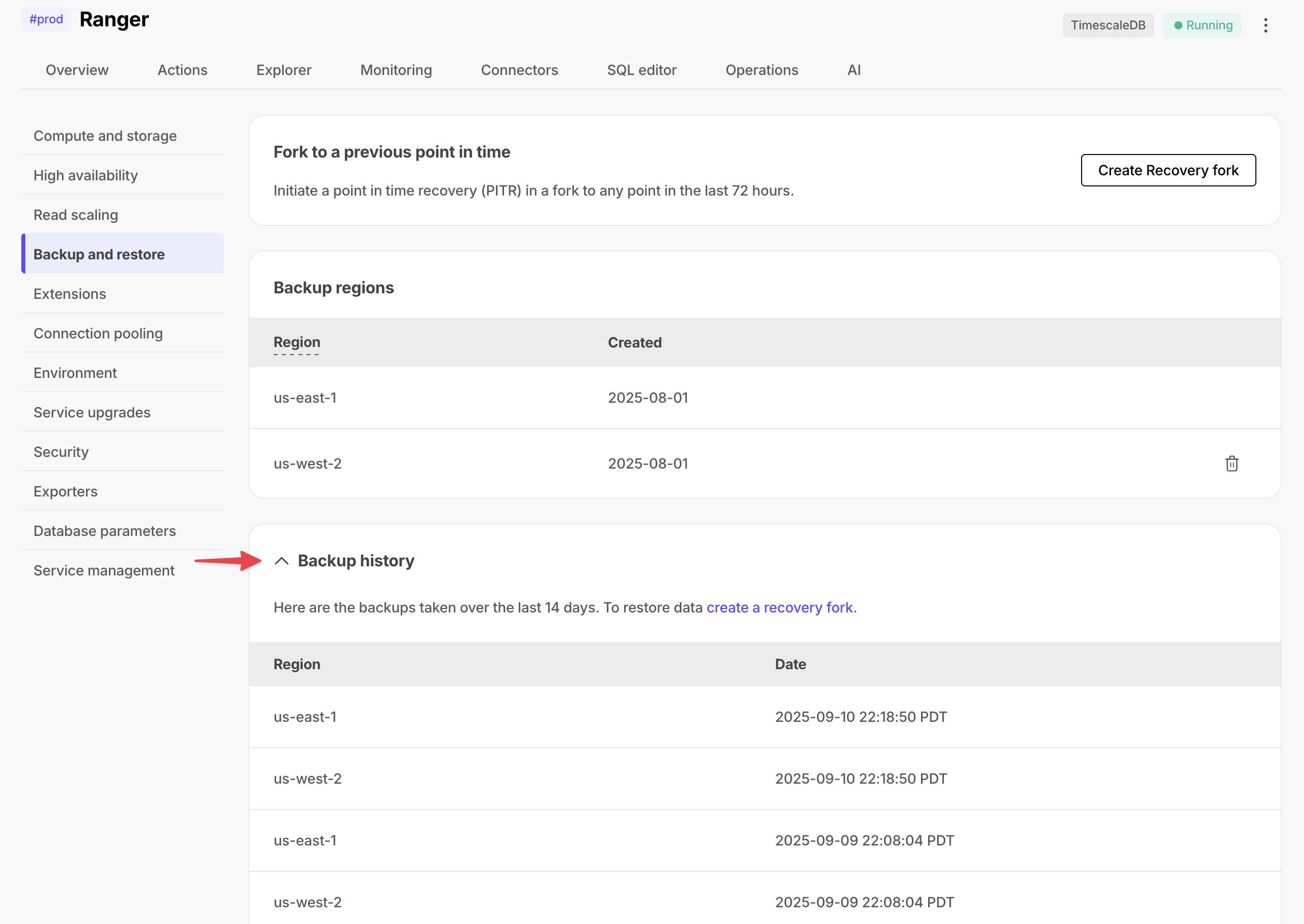This screenshot has width=1304, height=924.
Task: Switch to the Overview tab
Action: [x=77, y=70]
